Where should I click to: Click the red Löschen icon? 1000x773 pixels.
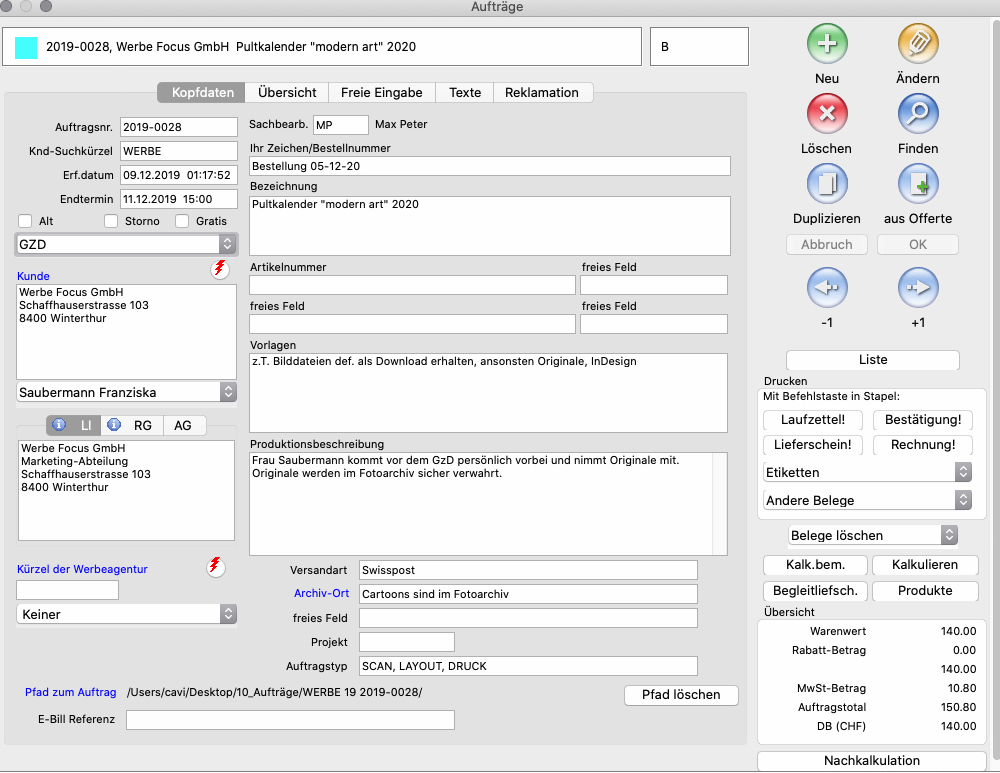pyautogui.click(x=827, y=113)
